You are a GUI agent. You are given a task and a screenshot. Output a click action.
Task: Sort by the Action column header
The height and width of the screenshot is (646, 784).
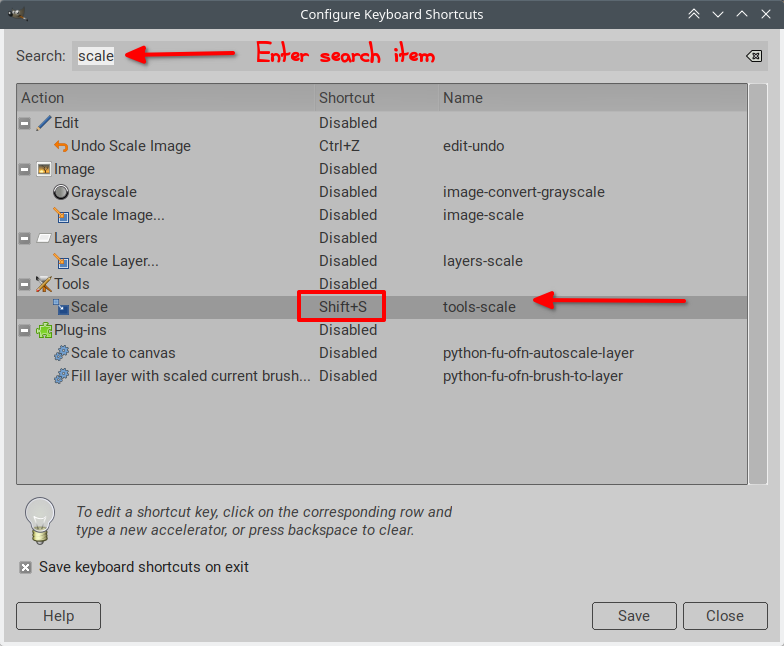166,98
